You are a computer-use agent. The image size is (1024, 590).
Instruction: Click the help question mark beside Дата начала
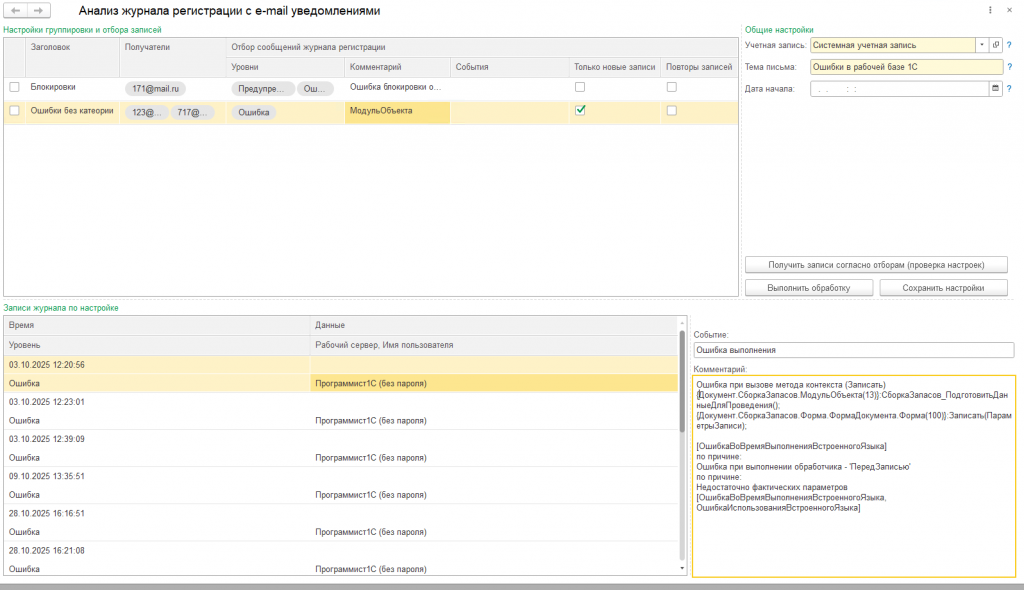[x=1009, y=88]
